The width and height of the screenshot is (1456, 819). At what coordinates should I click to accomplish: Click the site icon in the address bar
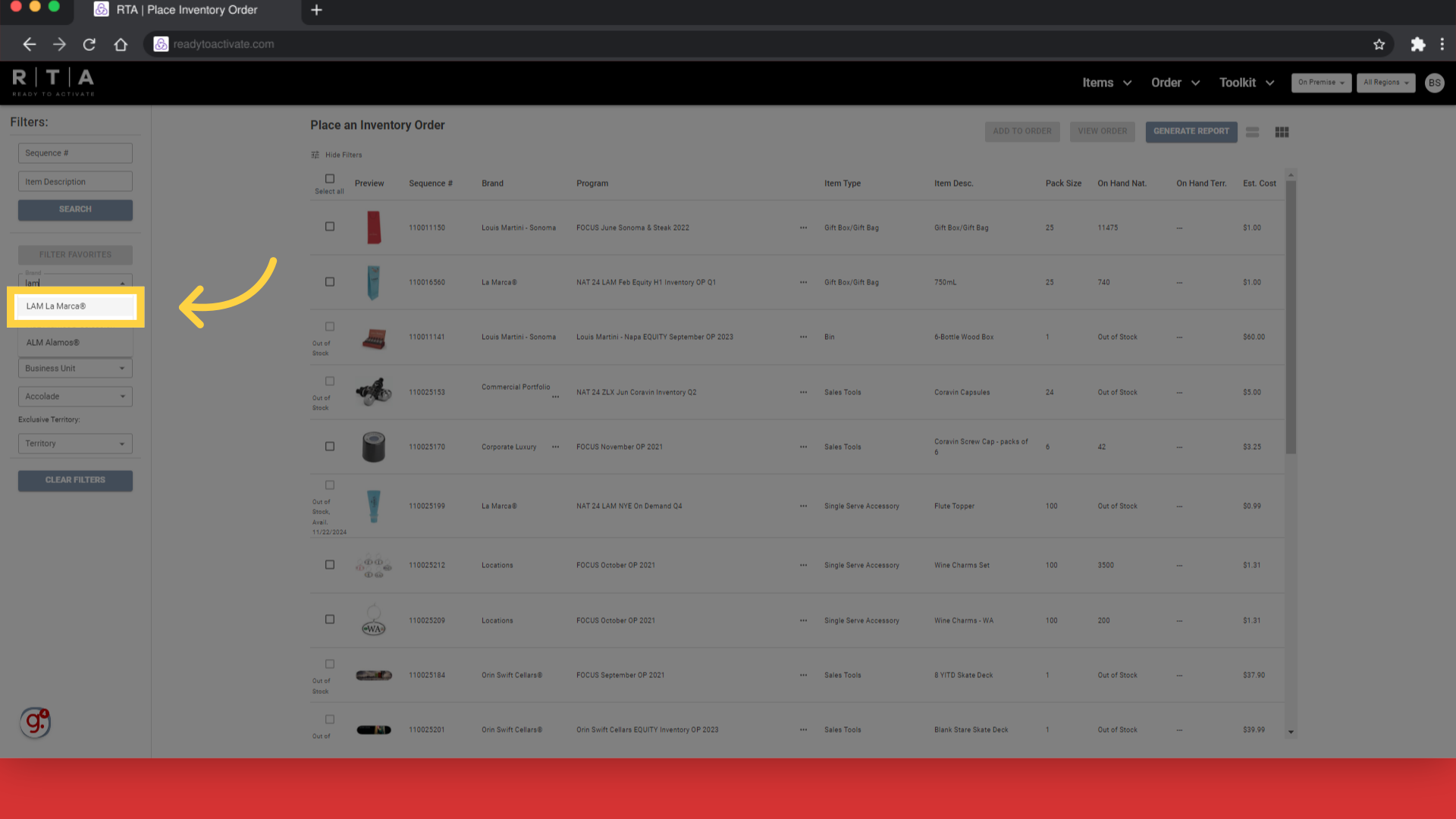(161, 44)
